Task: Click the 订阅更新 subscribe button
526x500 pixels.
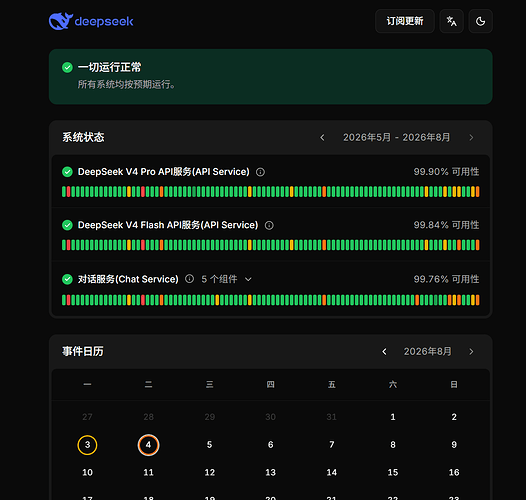Action: (x=405, y=21)
